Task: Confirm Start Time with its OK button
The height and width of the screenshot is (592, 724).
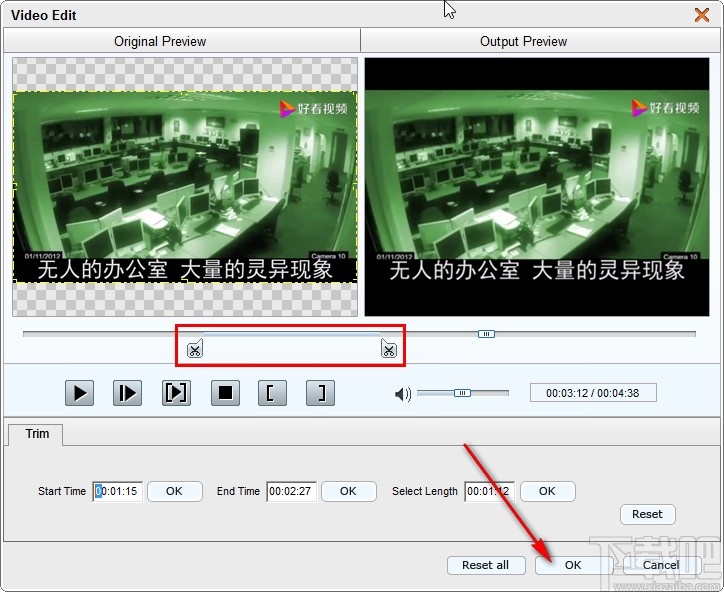Action: 175,491
